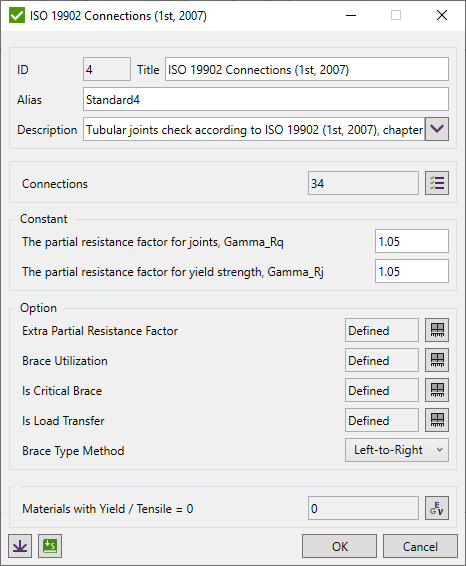Click Is Critical Brace Defined field
The image size is (466, 566).
[x=382, y=390]
